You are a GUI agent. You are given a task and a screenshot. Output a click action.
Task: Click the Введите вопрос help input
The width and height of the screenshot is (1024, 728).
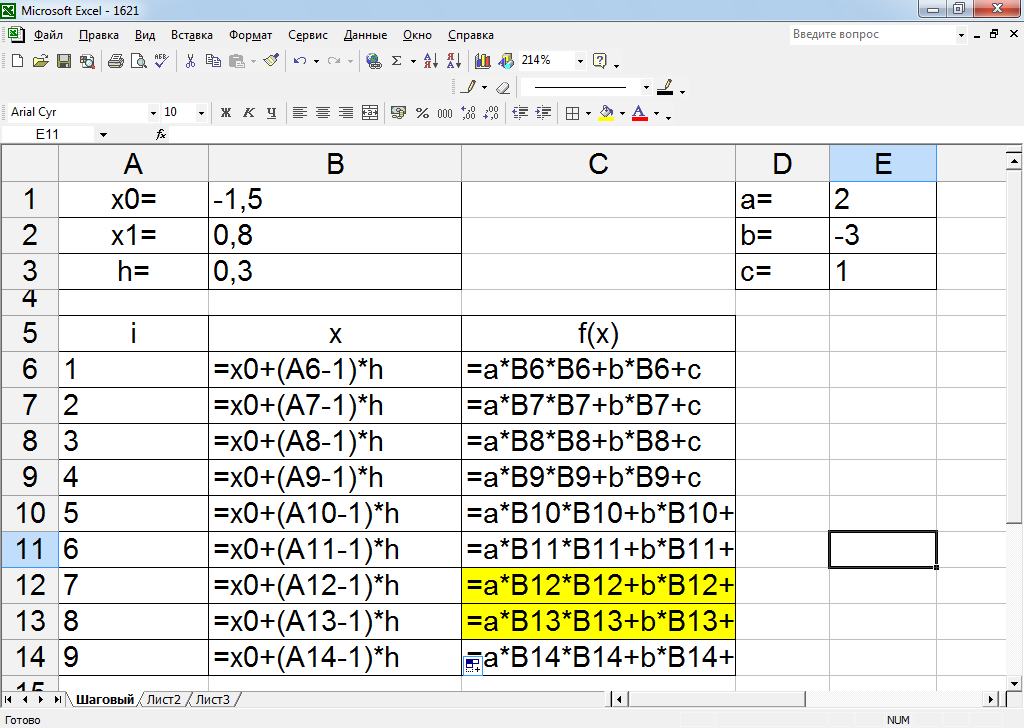point(872,35)
